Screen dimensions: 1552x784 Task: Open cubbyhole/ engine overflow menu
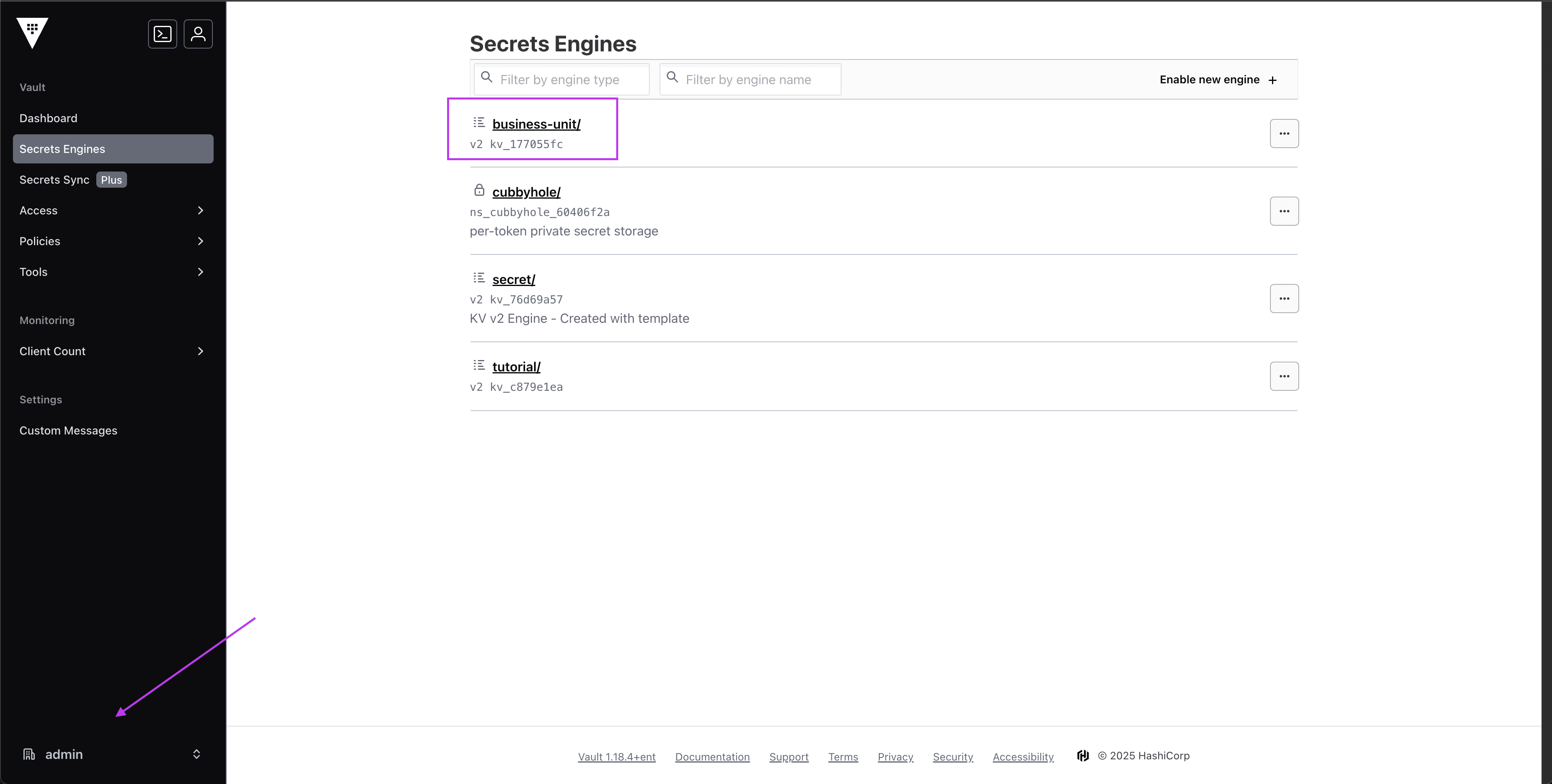pyautogui.click(x=1284, y=211)
